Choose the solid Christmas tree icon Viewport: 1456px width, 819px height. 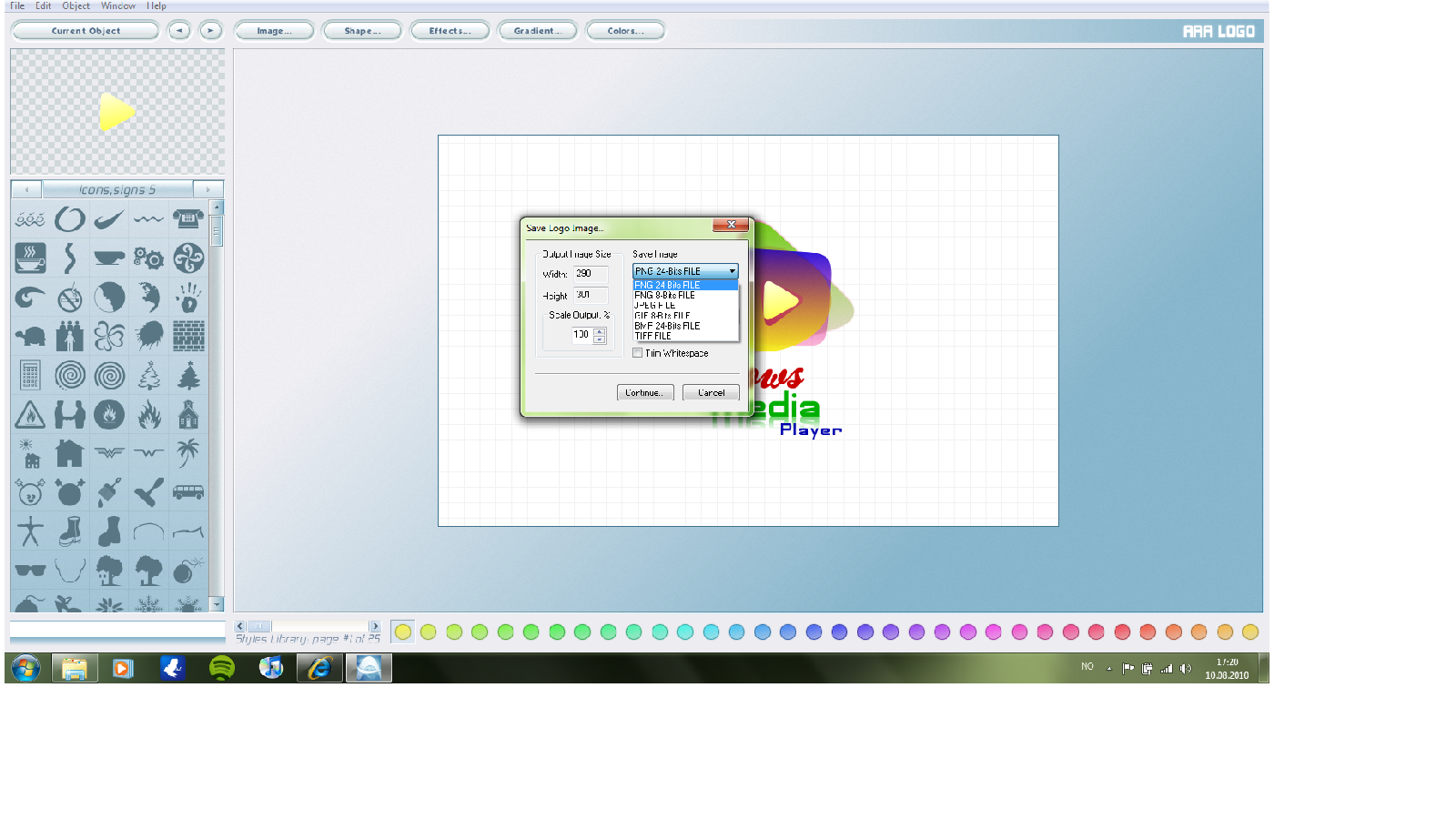188,376
